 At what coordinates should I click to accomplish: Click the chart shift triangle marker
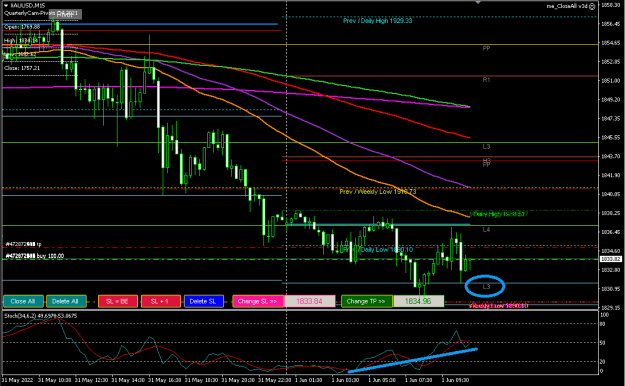point(478,2)
